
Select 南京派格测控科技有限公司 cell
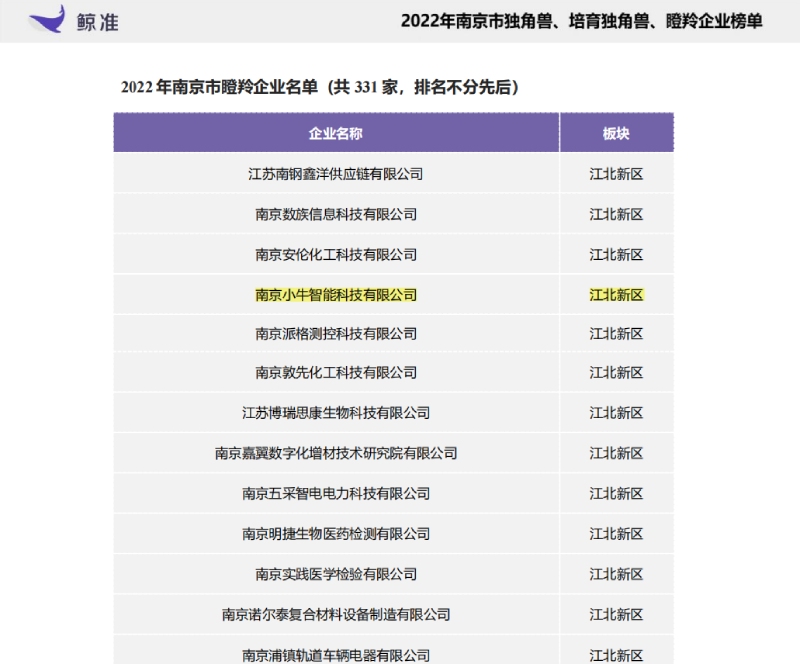(x=336, y=334)
